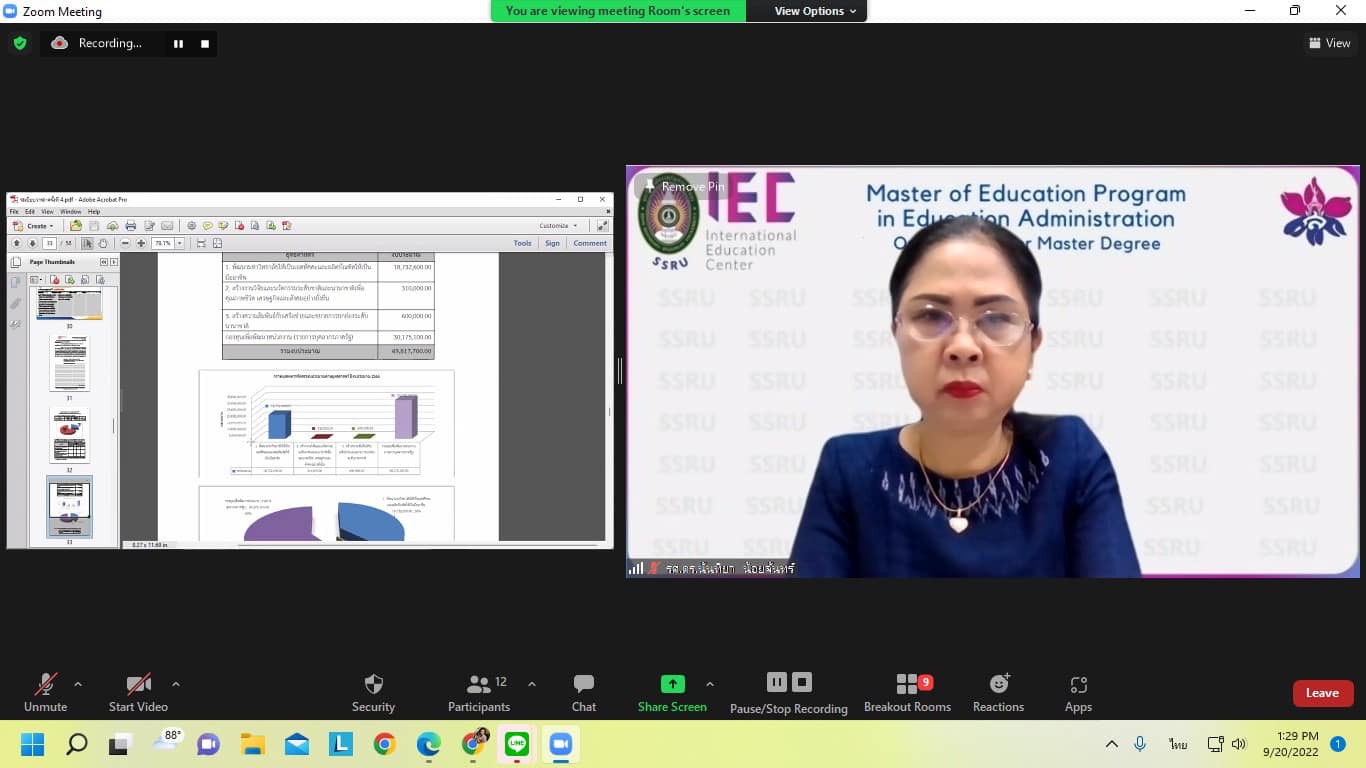Stop the recording from the top-left Recording indicator
The width and height of the screenshot is (1366, 768).
[205, 44]
